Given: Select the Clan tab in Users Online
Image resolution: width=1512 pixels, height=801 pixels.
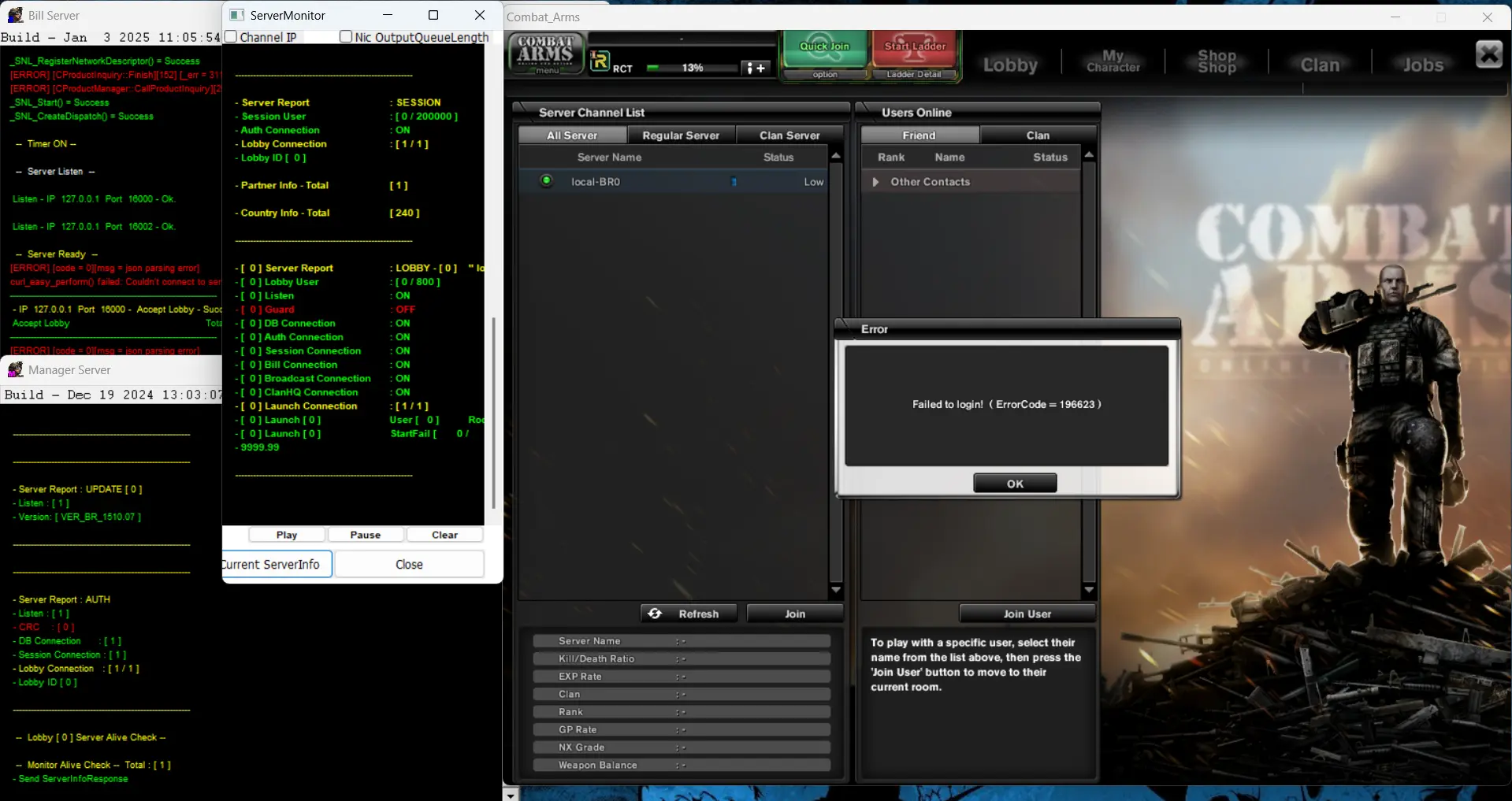Looking at the screenshot, I should [x=1038, y=135].
